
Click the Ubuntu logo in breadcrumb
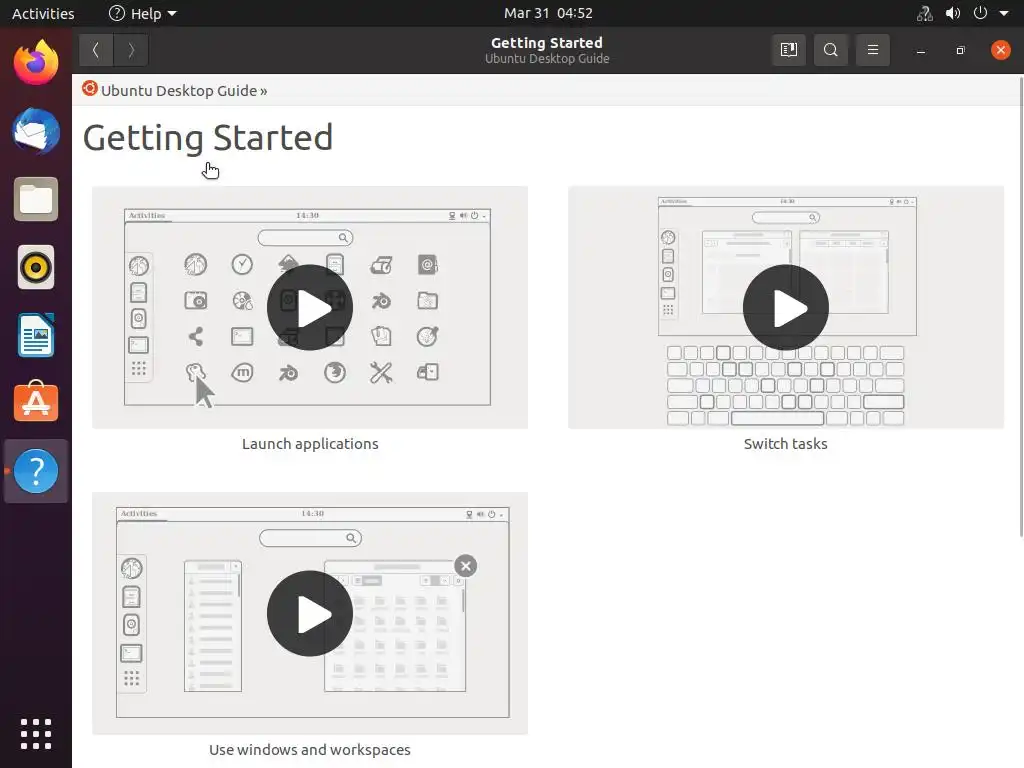tap(90, 89)
